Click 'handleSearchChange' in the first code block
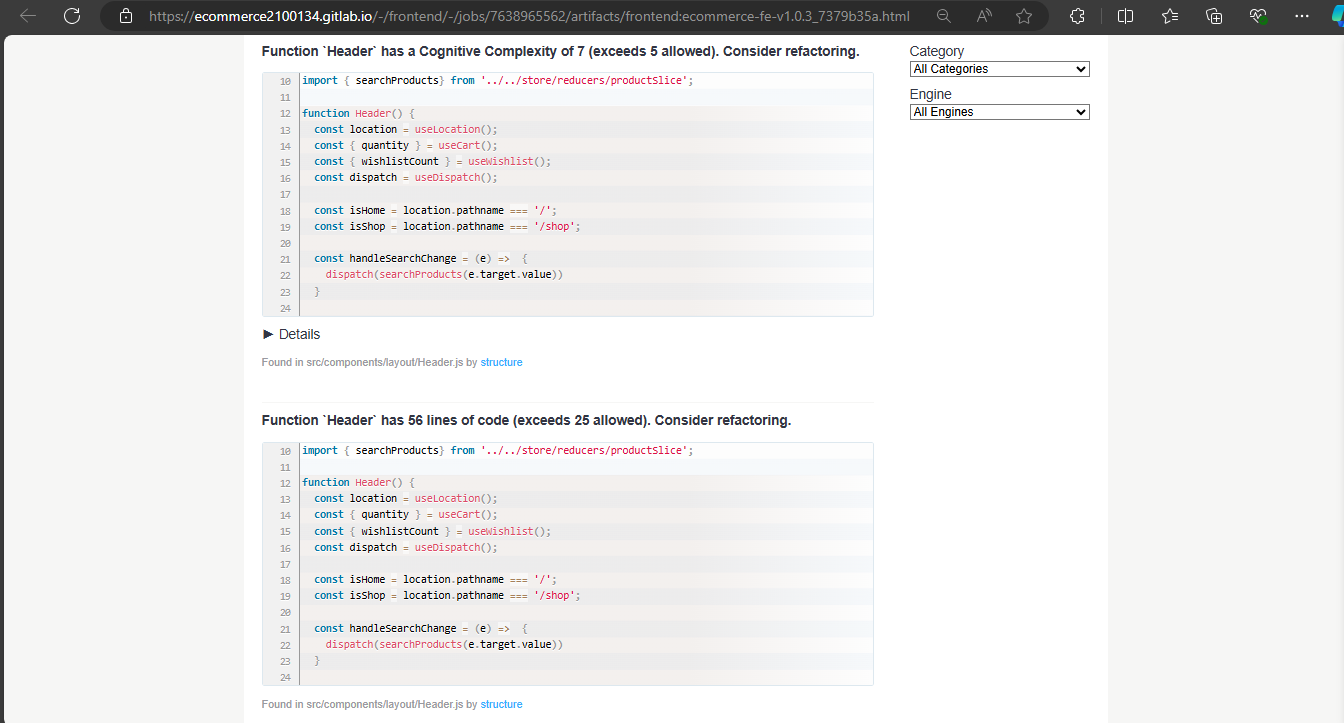1344x723 pixels. pos(403,258)
